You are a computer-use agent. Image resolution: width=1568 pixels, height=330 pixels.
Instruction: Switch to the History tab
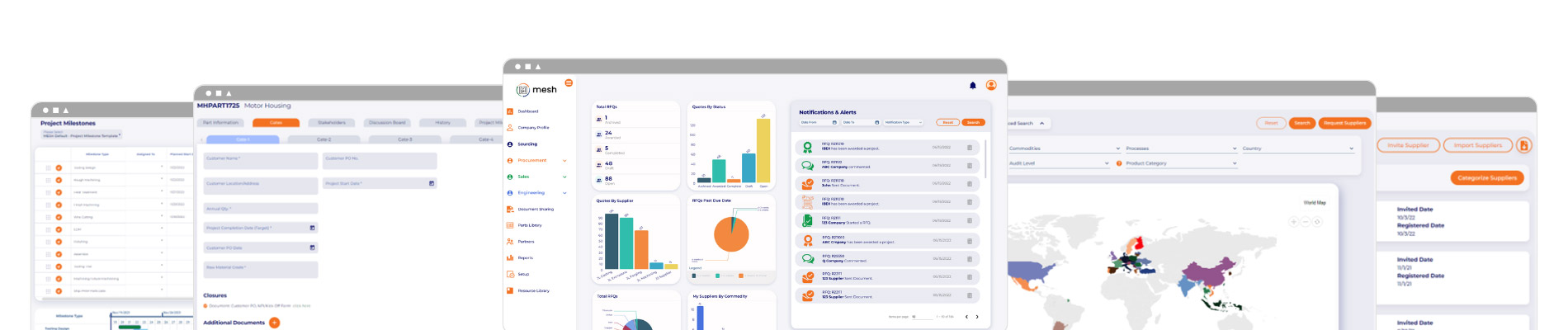coord(443,123)
